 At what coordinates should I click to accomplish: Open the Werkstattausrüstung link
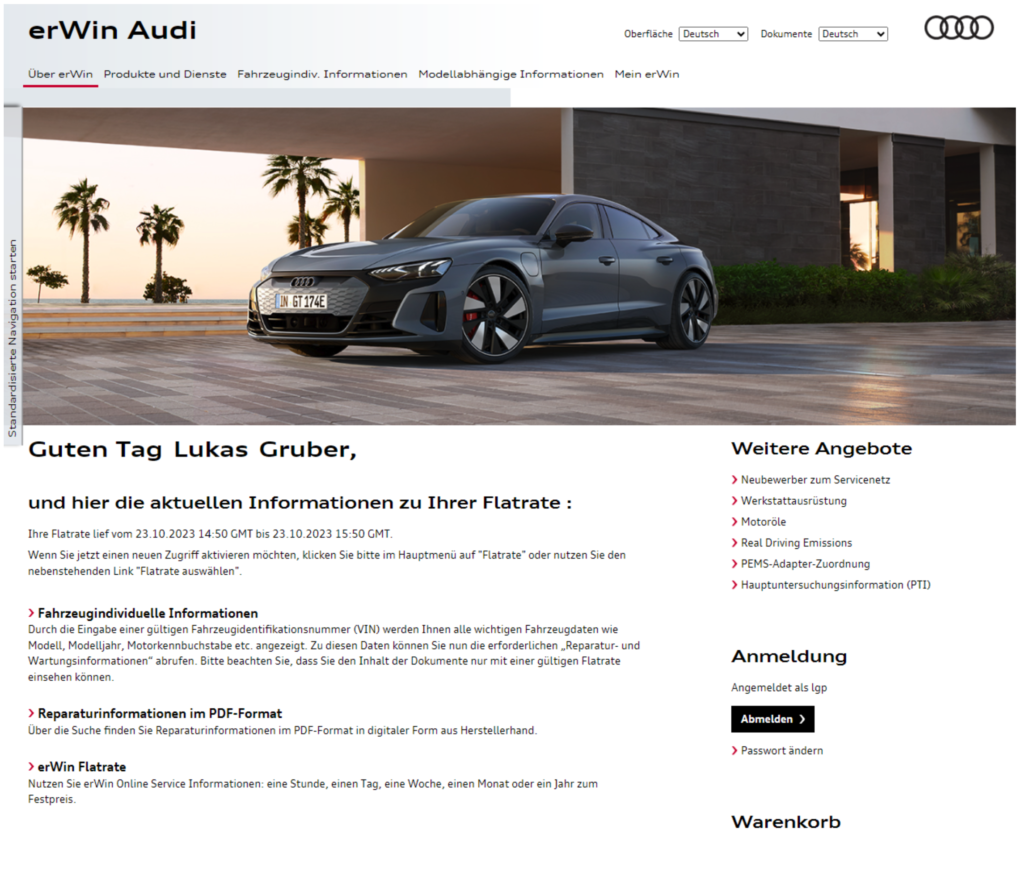pos(793,501)
